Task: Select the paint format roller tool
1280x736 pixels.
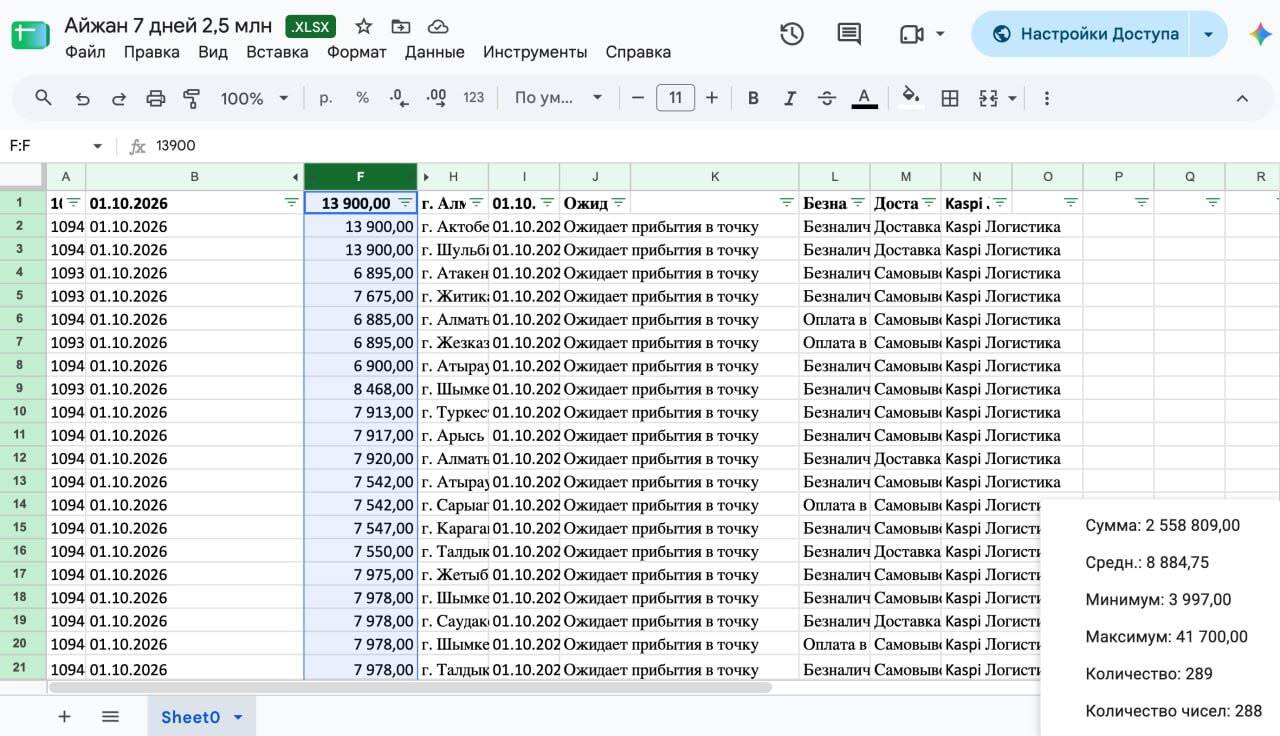Action: 191,98
